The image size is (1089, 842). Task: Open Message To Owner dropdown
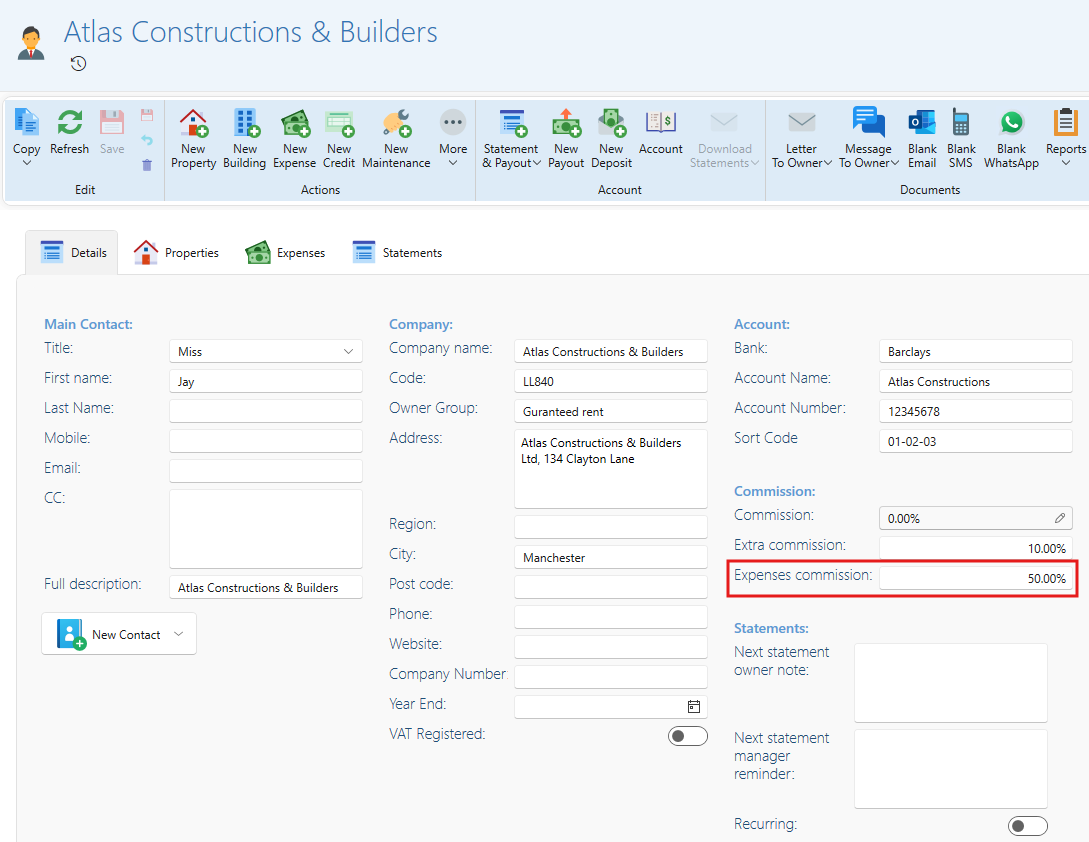(868, 139)
